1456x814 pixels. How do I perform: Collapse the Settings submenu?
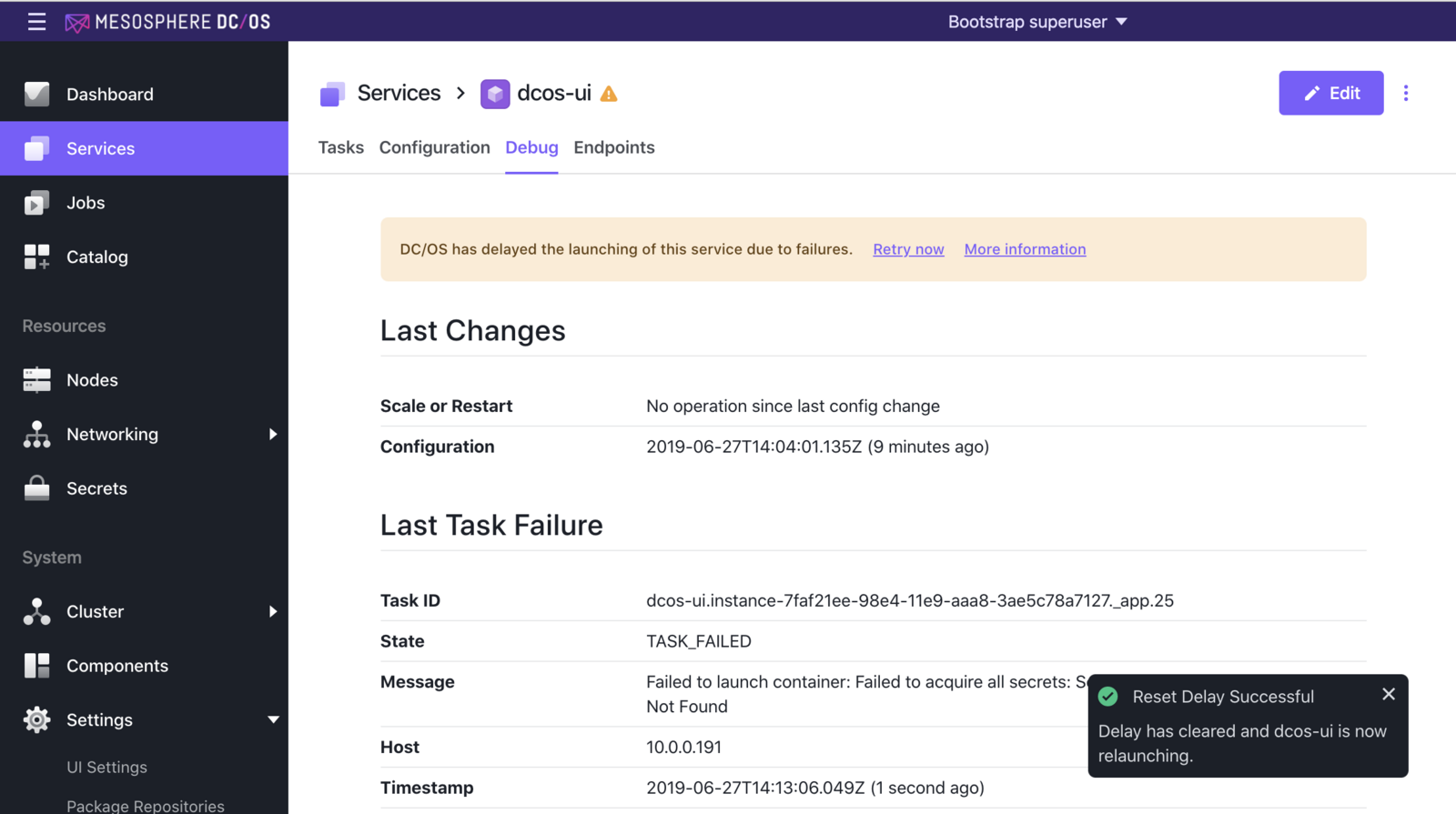272,720
